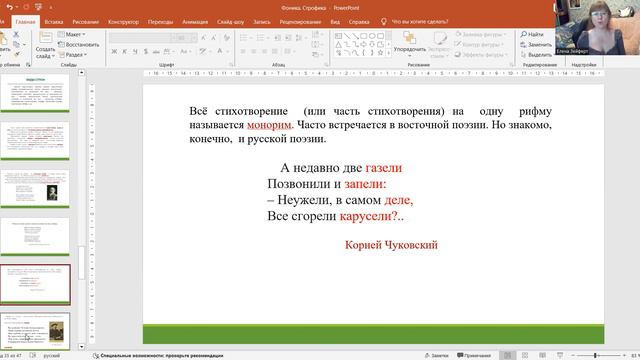Switch to the Переходы tab
Screen dimensions: 640x360
[x=160, y=22]
